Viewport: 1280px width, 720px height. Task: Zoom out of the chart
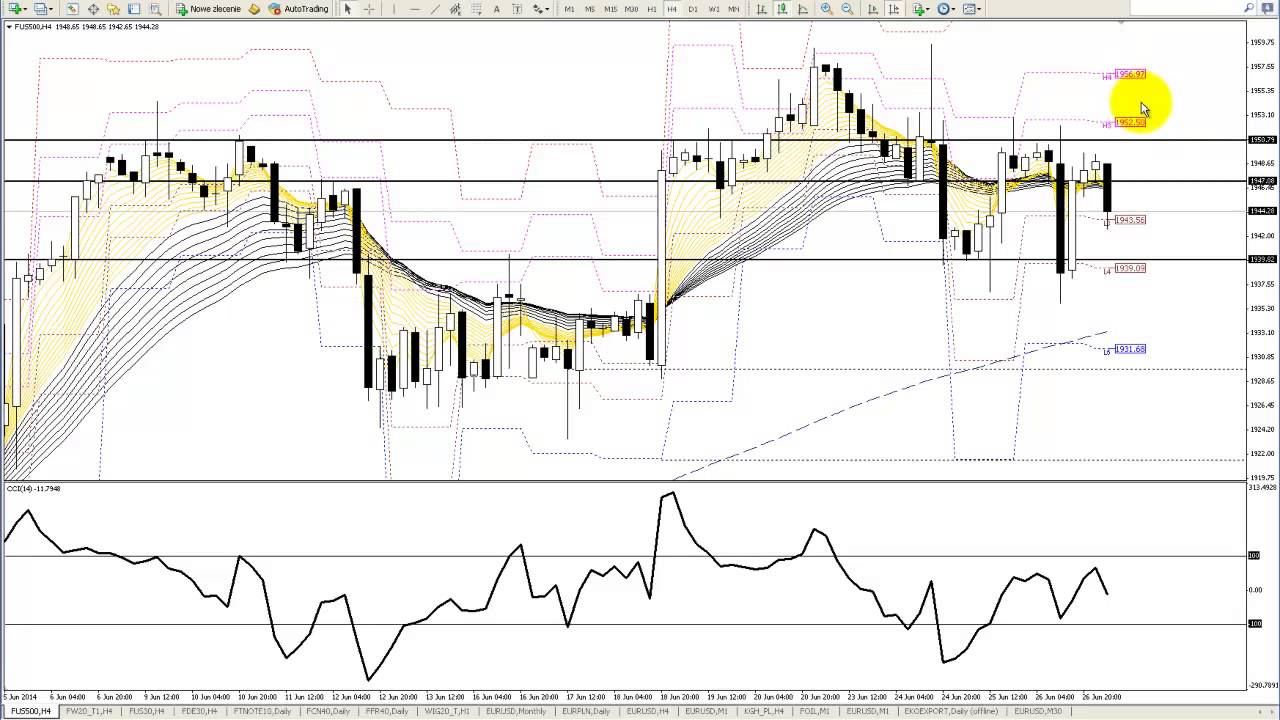point(847,9)
